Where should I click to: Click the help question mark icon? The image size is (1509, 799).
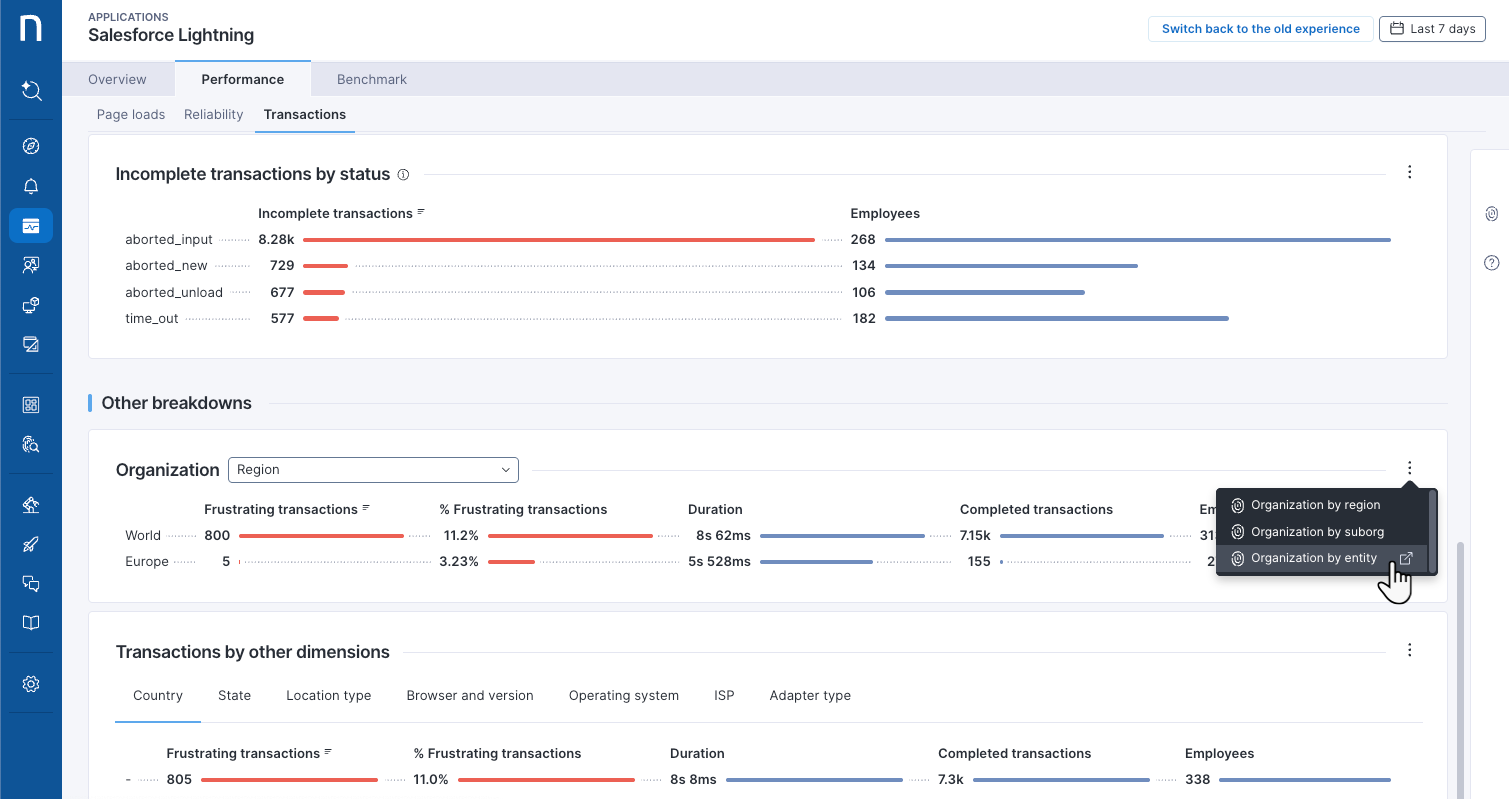[x=1491, y=263]
